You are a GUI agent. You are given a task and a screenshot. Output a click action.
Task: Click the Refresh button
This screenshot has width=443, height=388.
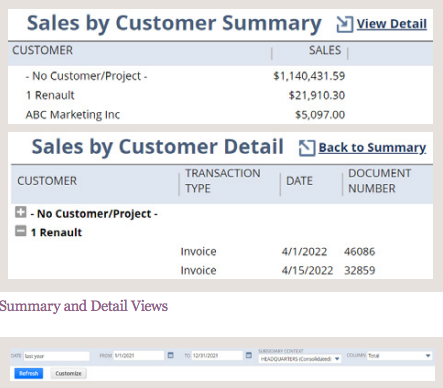click(29, 373)
